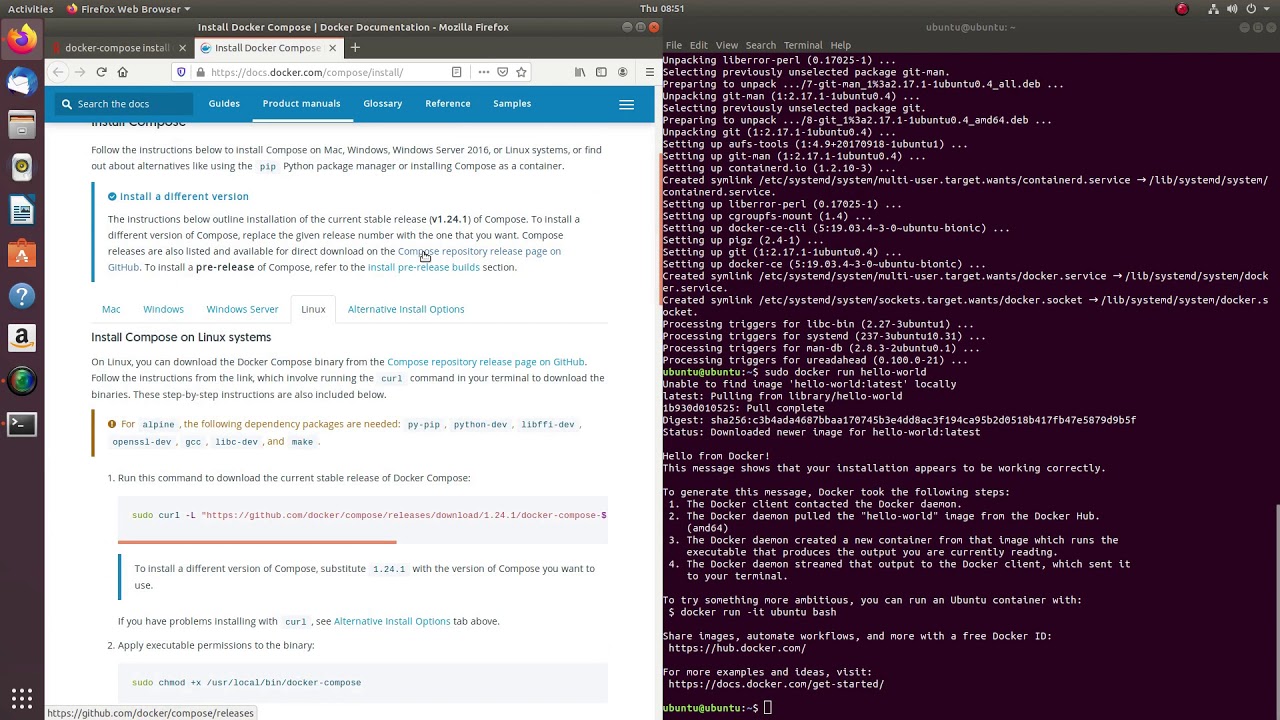Viewport: 1280px width, 720px height.
Task: Reload the Docker docs page
Action: 101,72
